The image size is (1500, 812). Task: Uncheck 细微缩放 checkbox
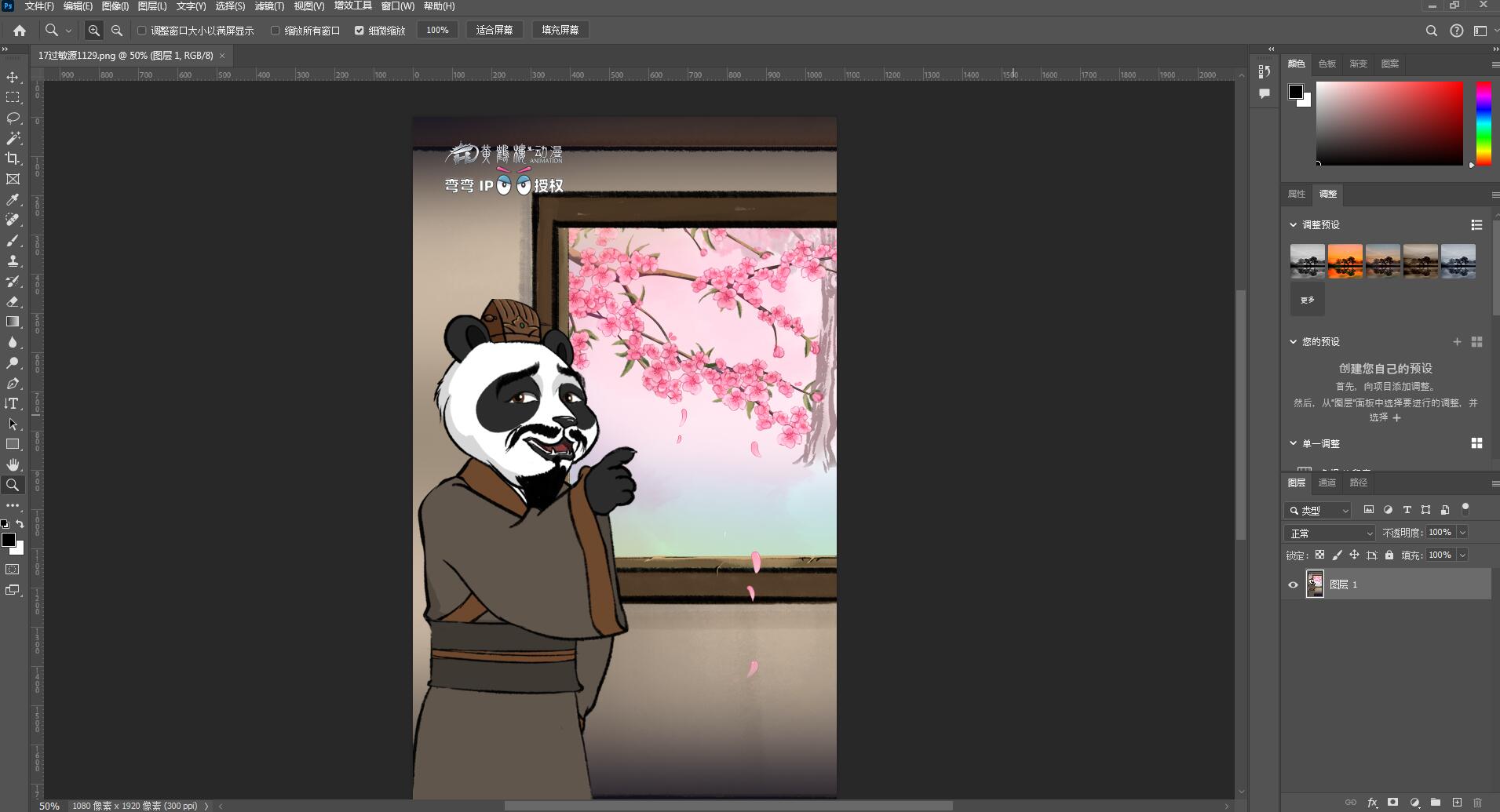(359, 31)
